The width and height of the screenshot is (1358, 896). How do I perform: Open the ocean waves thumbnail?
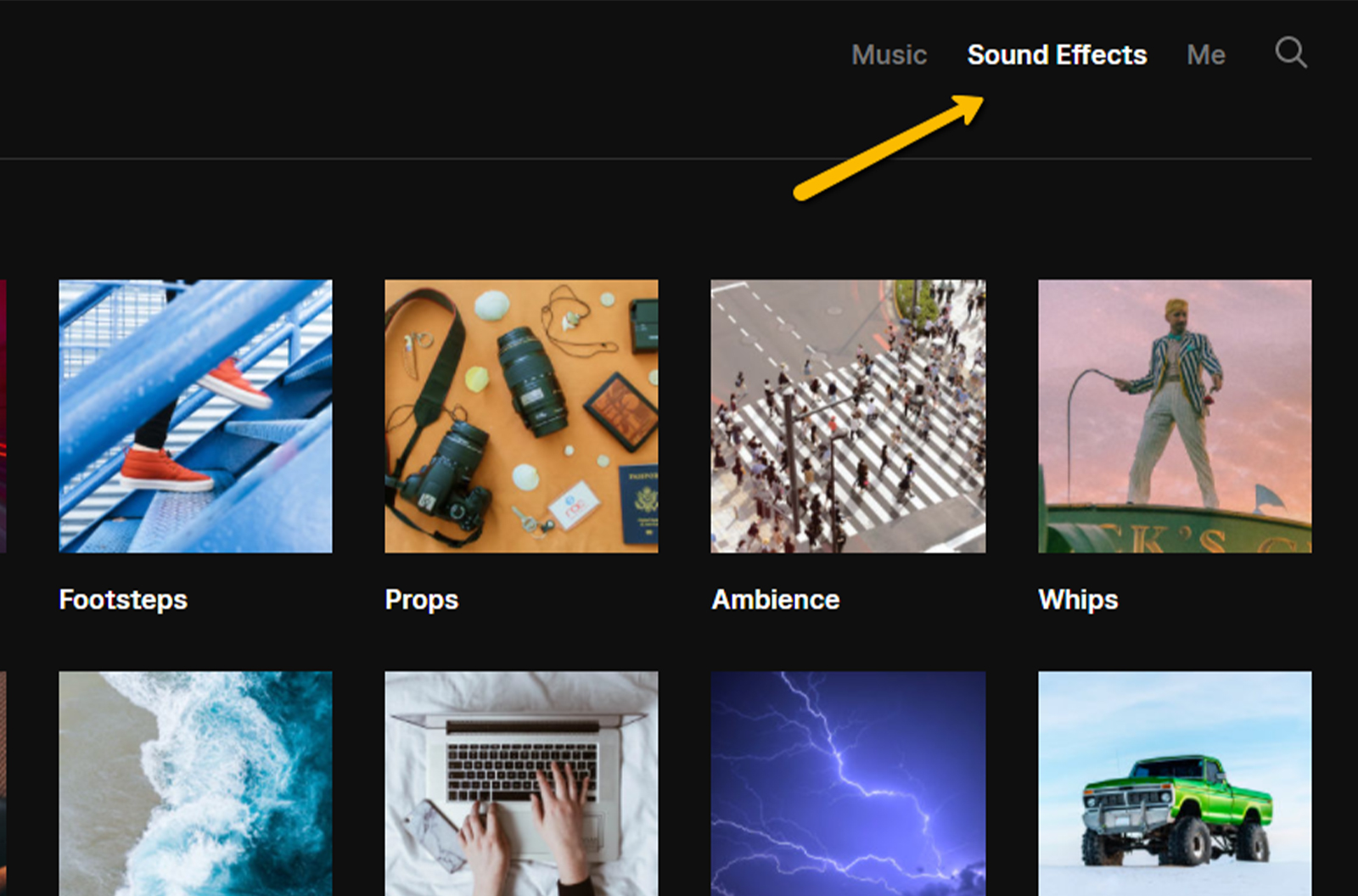(195, 783)
